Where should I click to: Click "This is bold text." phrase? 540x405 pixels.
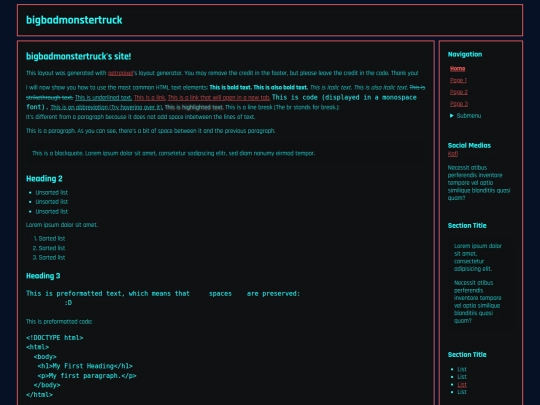point(230,87)
